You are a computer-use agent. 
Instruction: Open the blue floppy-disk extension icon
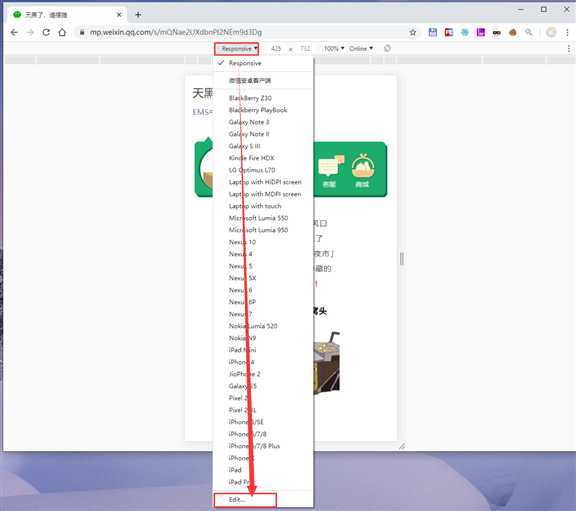click(x=433, y=32)
